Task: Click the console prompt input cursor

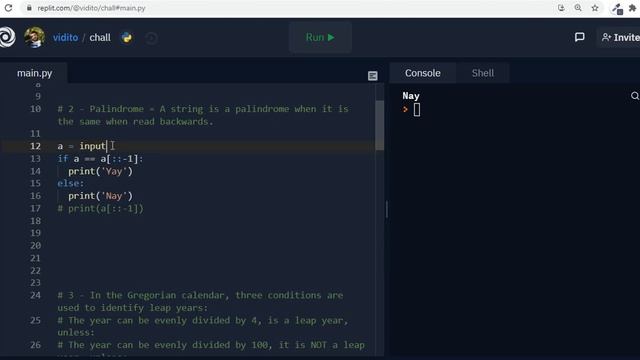Action: click(x=417, y=110)
